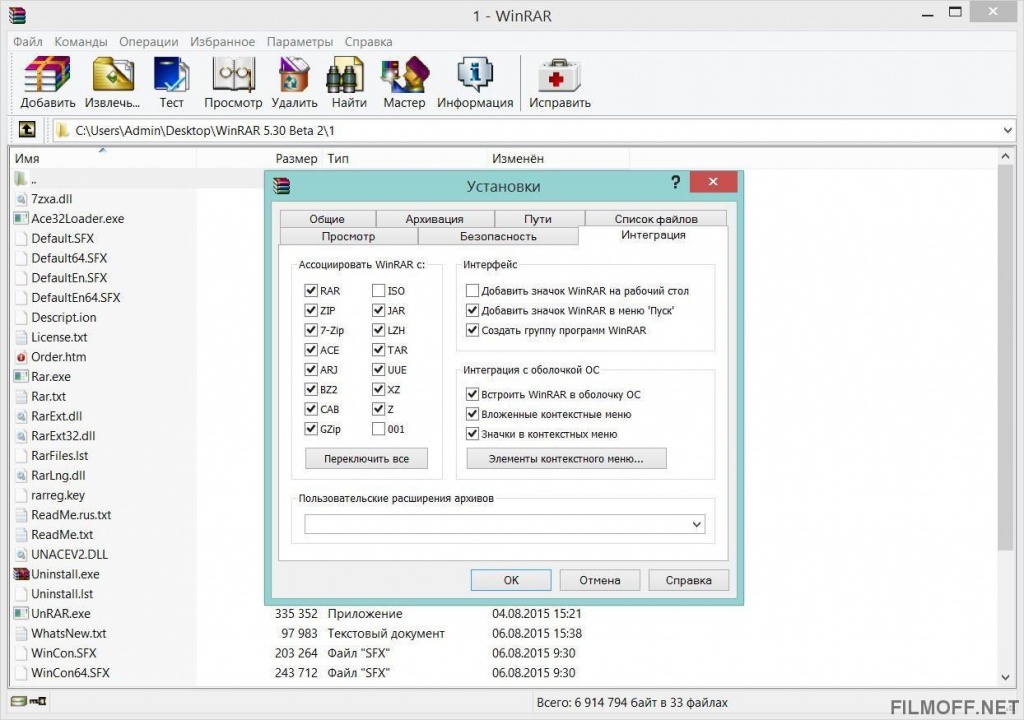Select the Order.htm file icon
Image resolution: width=1024 pixels, height=720 pixels.
point(22,357)
